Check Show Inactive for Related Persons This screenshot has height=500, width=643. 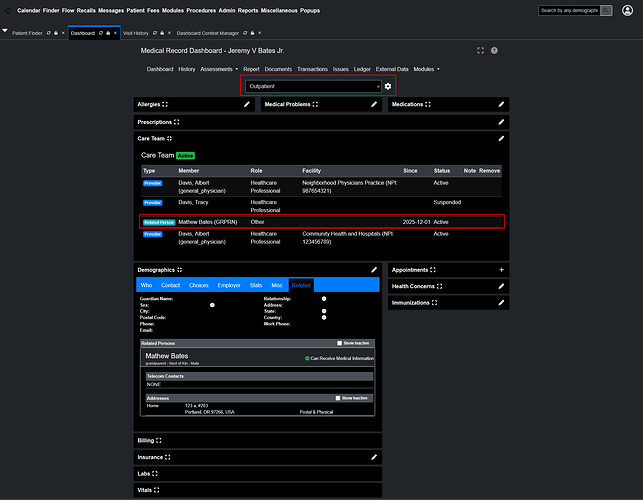pyautogui.click(x=340, y=343)
